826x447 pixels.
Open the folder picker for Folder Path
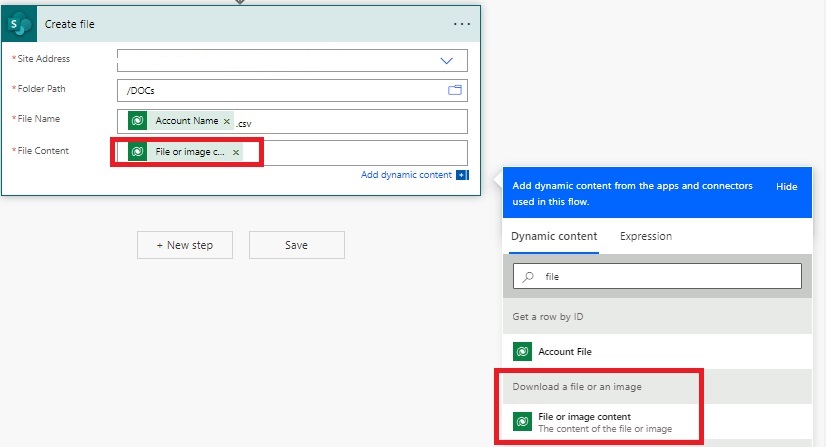455,90
